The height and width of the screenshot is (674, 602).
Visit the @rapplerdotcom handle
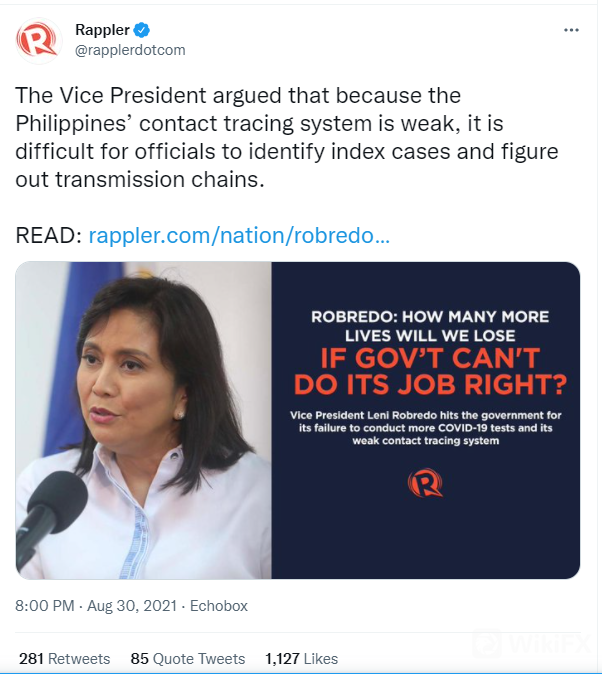tap(130, 50)
